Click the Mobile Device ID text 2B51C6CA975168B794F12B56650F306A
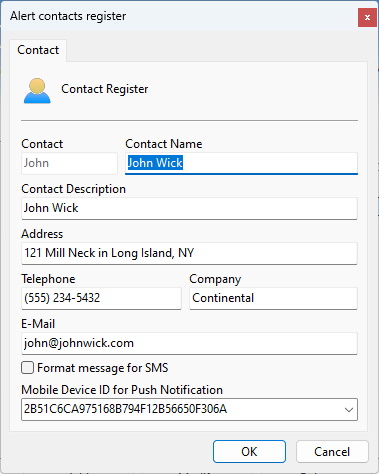 coord(125,409)
